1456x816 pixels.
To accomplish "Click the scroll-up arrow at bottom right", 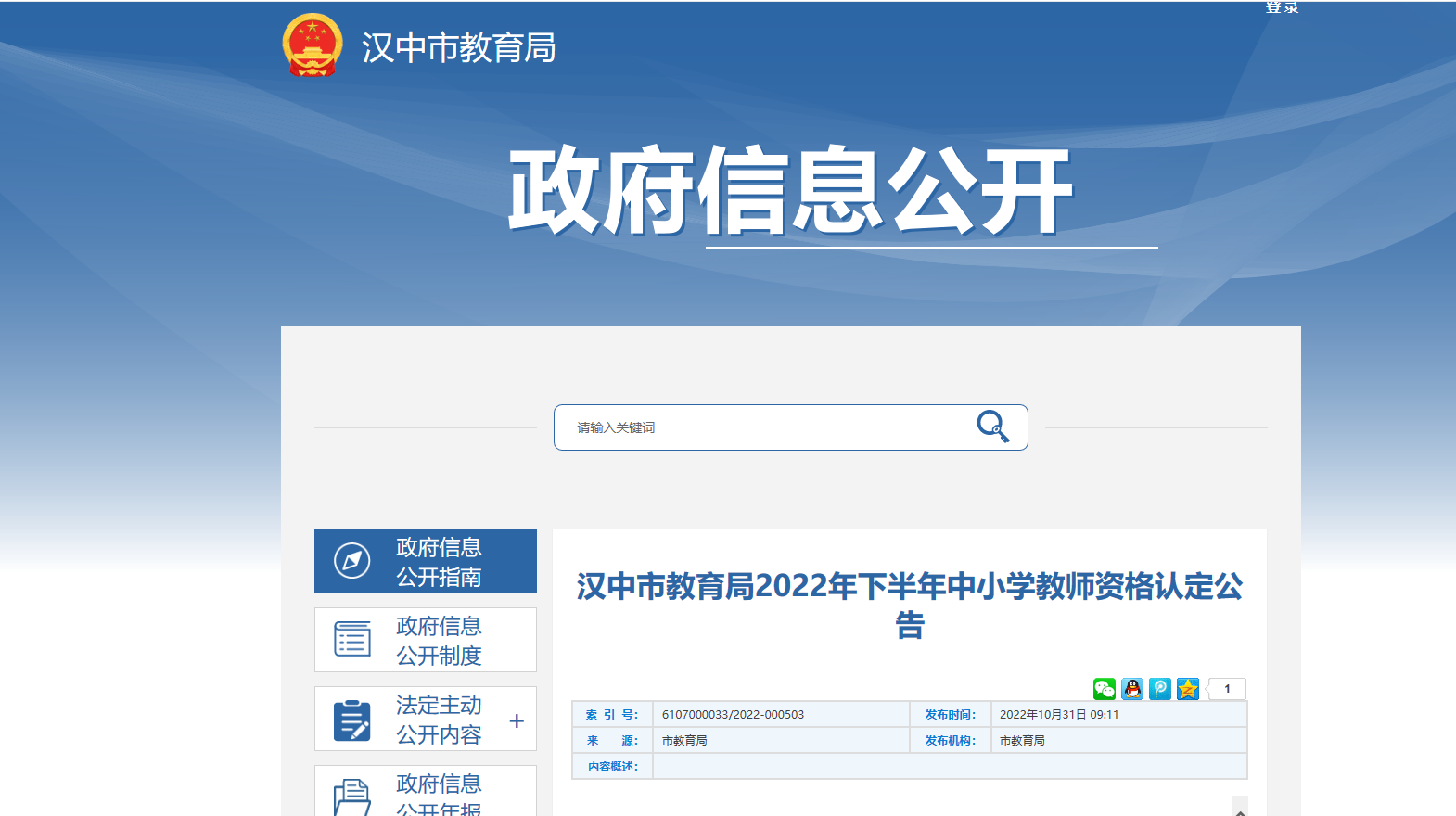I will pos(1240,809).
